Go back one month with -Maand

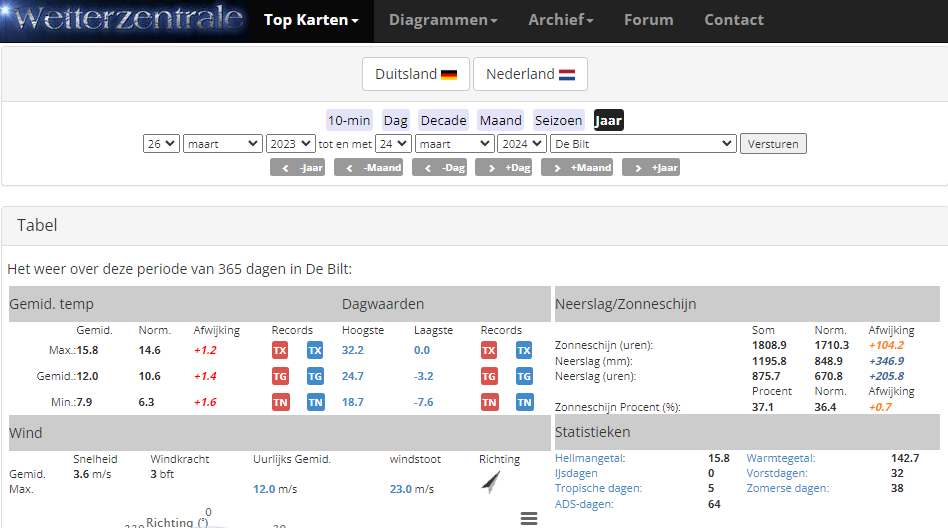369,168
